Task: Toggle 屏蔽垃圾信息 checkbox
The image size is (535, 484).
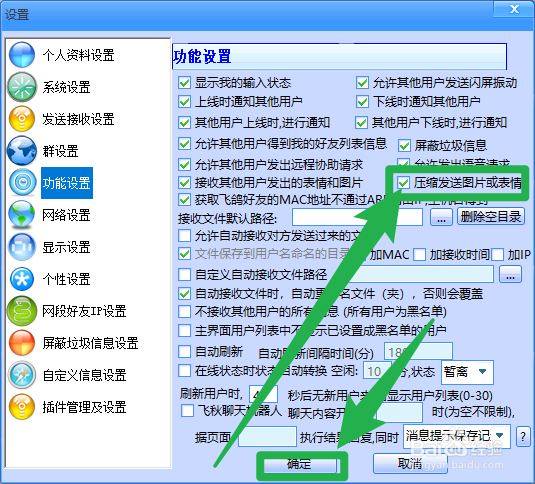Action: coord(404,146)
